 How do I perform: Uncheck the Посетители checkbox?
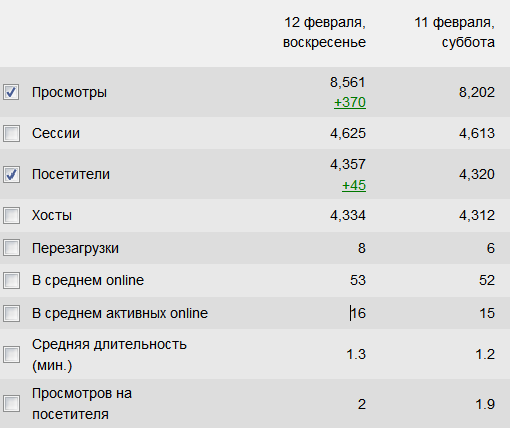tap(11, 174)
